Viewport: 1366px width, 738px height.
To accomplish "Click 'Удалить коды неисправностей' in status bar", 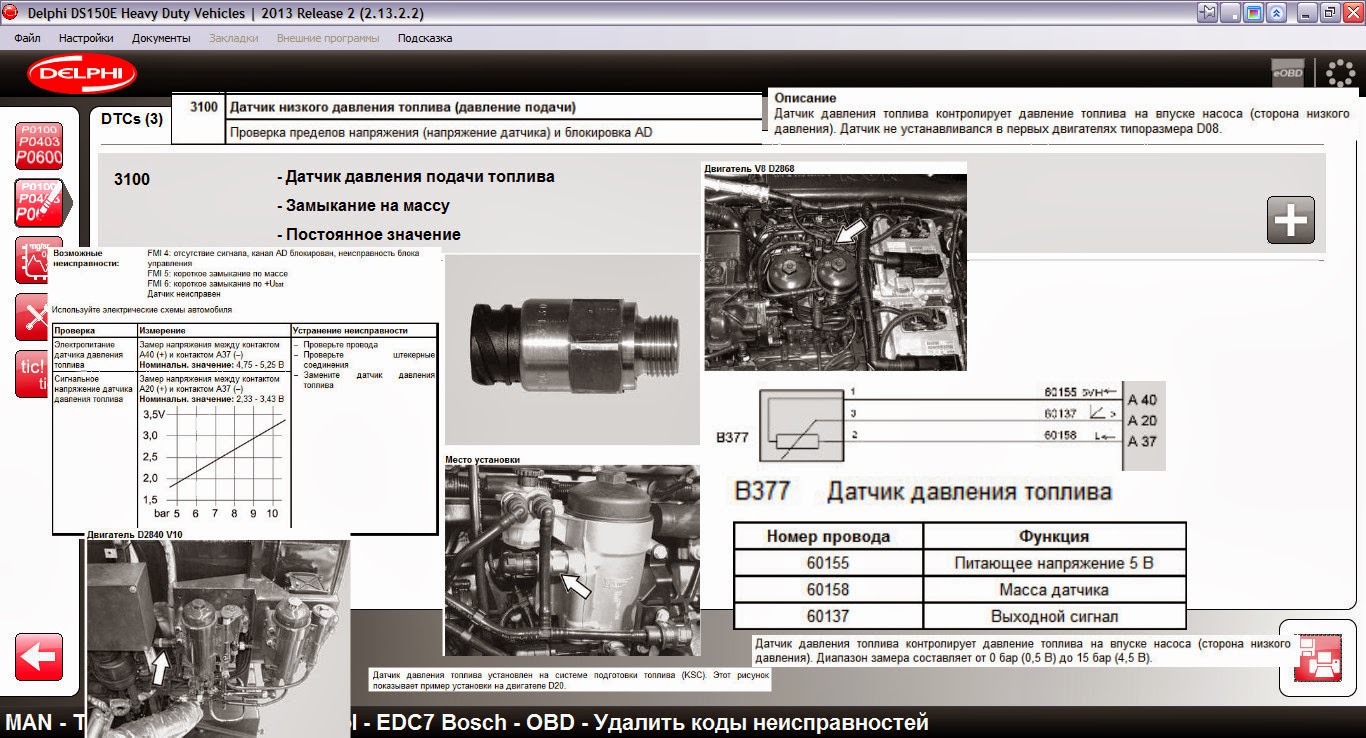I will [761, 722].
